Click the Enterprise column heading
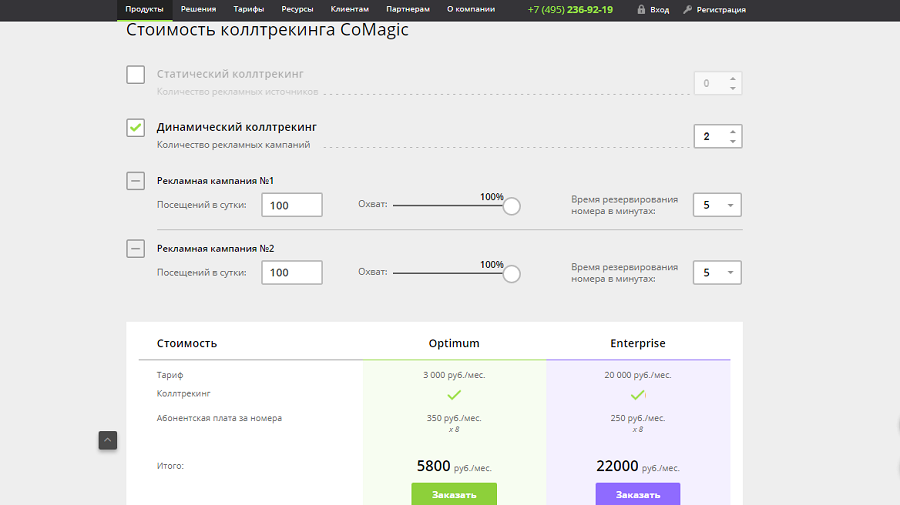The image size is (900, 505). click(x=638, y=343)
